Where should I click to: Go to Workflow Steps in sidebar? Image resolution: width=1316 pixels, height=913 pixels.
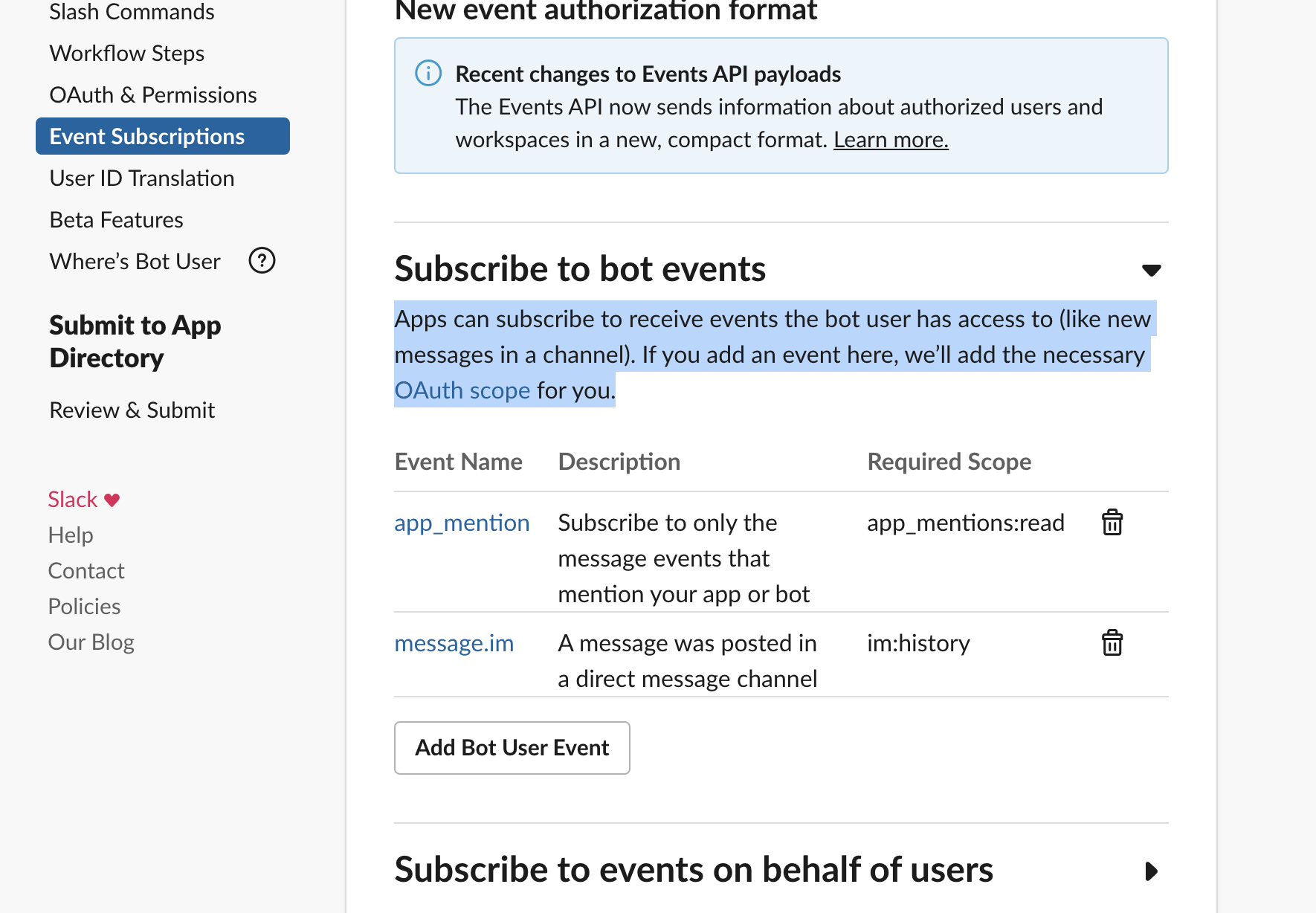[x=126, y=54]
